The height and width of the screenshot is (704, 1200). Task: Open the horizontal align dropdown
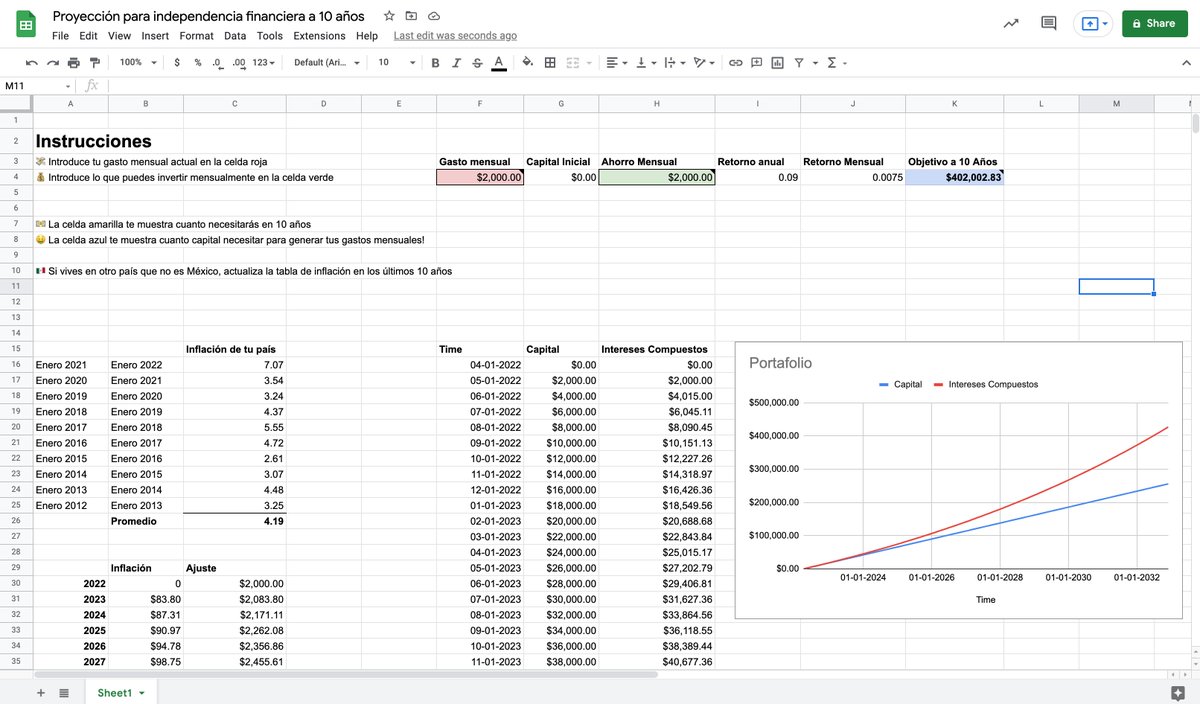(617, 63)
